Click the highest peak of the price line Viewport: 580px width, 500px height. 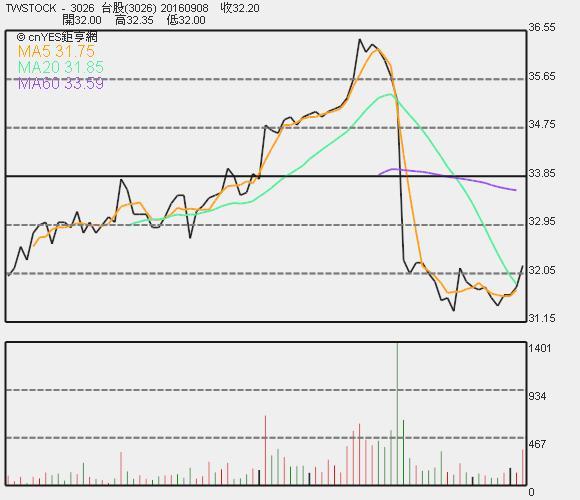pyautogui.click(x=360, y=39)
